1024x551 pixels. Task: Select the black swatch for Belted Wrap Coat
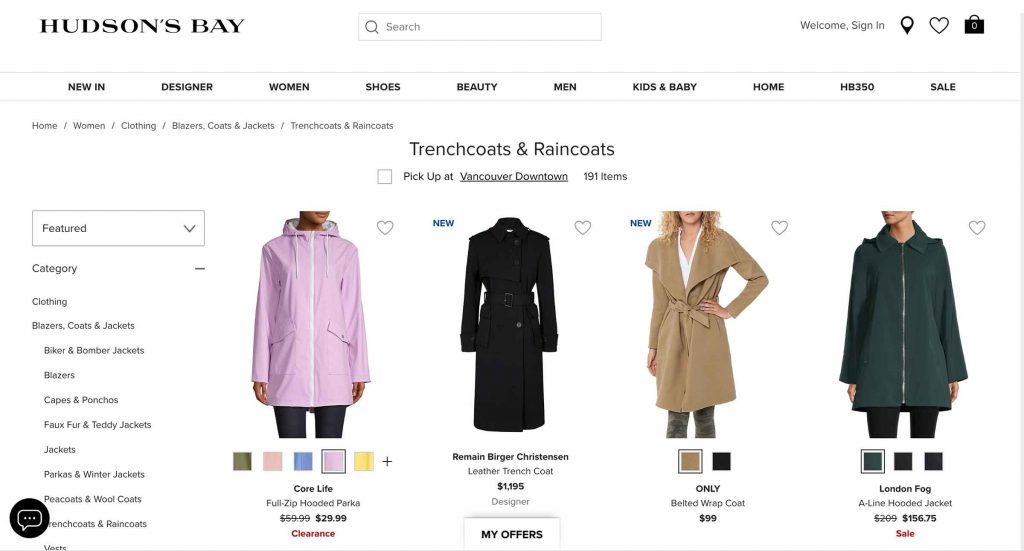(721, 462)
